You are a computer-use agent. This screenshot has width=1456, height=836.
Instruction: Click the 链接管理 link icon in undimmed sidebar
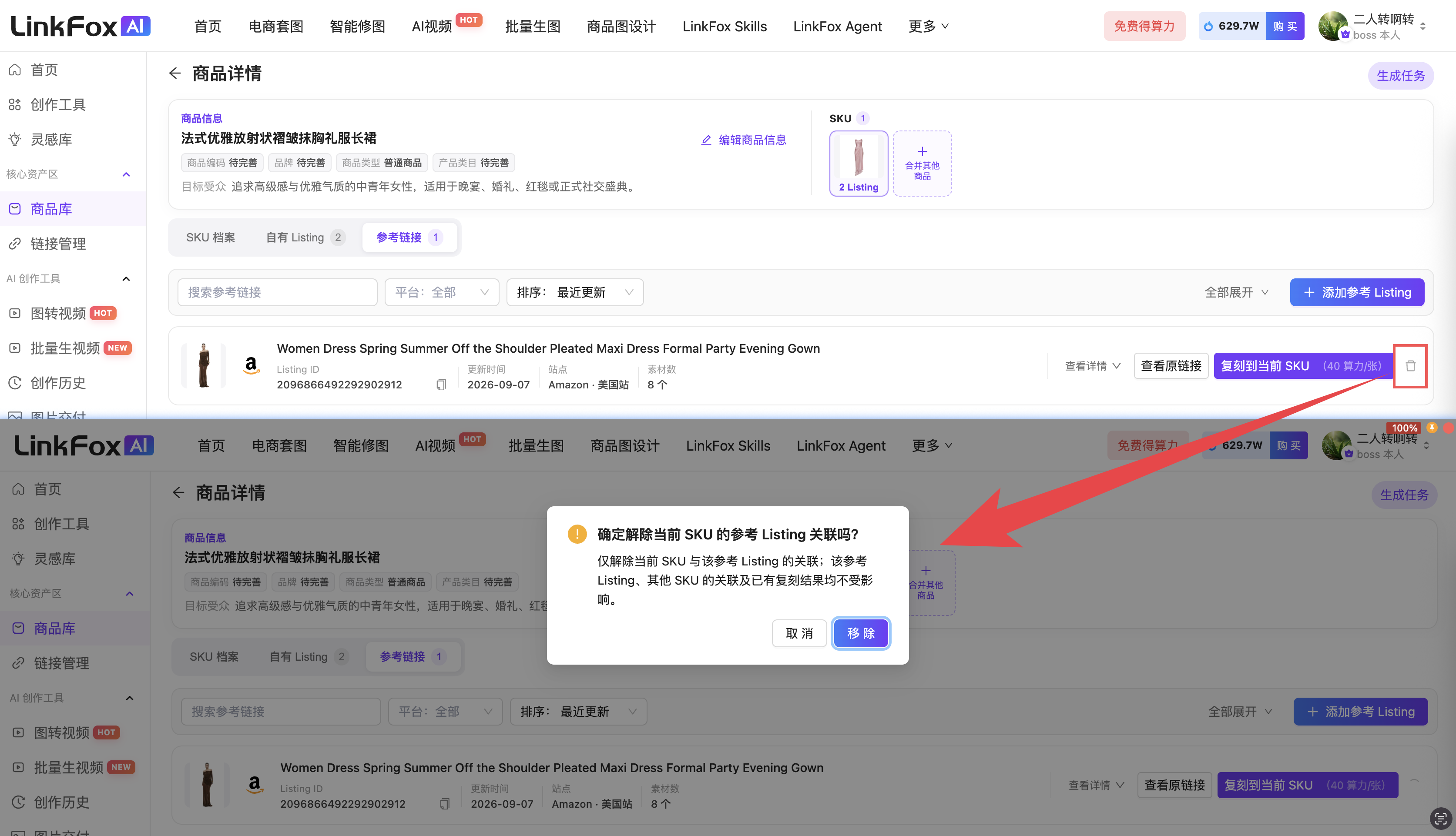pos(15,244)
